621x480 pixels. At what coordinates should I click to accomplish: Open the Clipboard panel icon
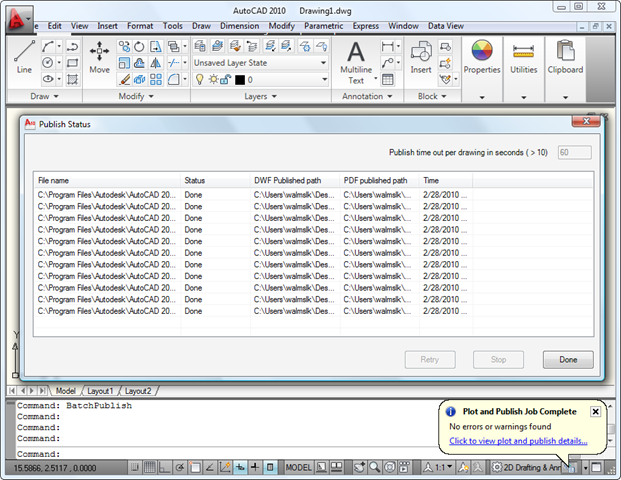(565, 58)
